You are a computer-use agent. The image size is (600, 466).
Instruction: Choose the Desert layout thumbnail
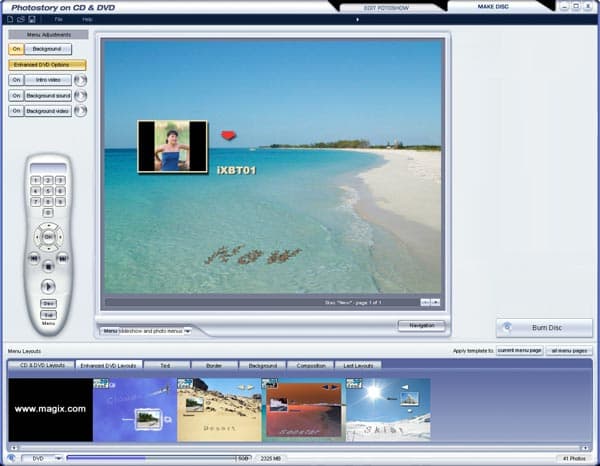(220, 410)
